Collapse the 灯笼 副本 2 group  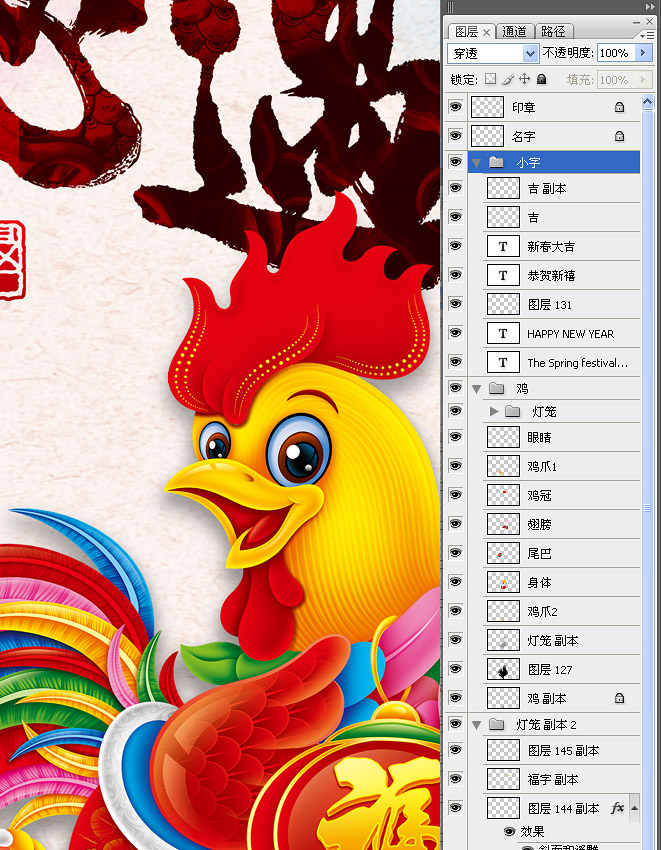(x=477, y=725)
